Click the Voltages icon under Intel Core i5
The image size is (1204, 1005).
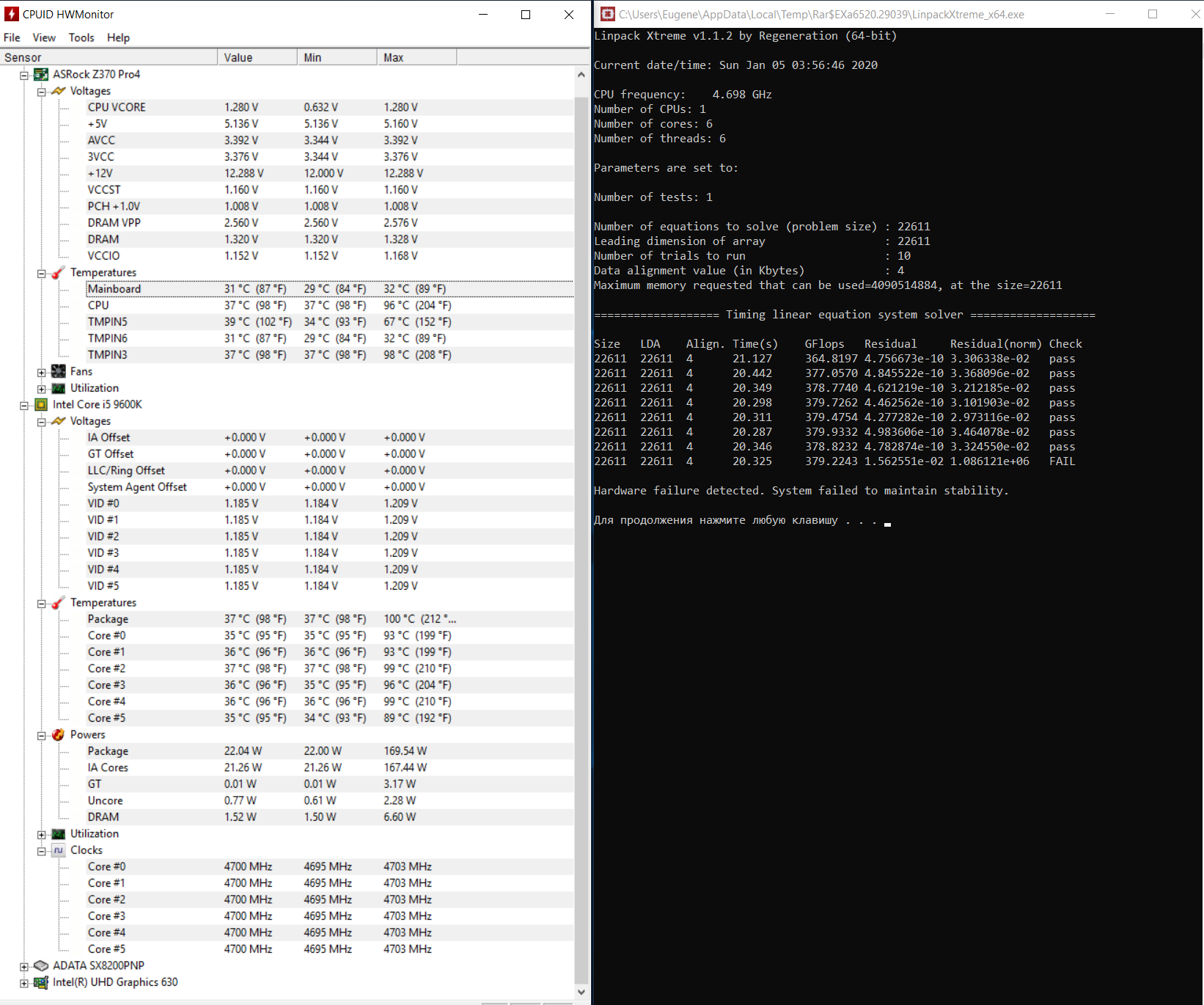point(59,421)
